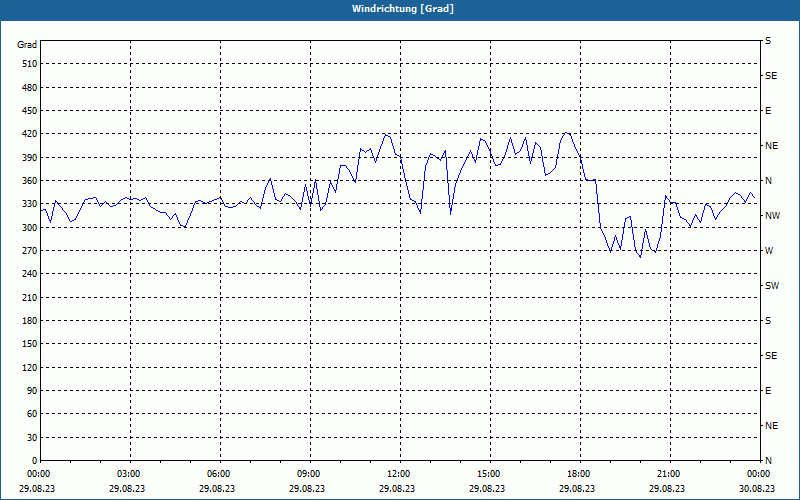Select the 15:00 time axis label
The height and width of the screenshot is (500, 800).
(x=487, y=474)
